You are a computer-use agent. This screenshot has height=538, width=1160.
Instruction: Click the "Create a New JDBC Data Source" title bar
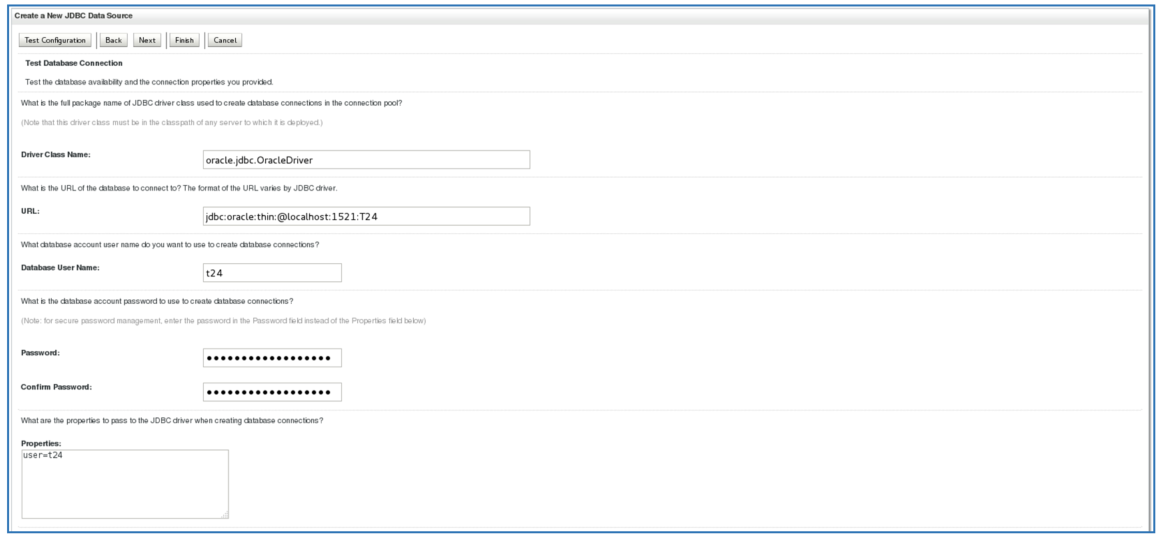point(73,15)
